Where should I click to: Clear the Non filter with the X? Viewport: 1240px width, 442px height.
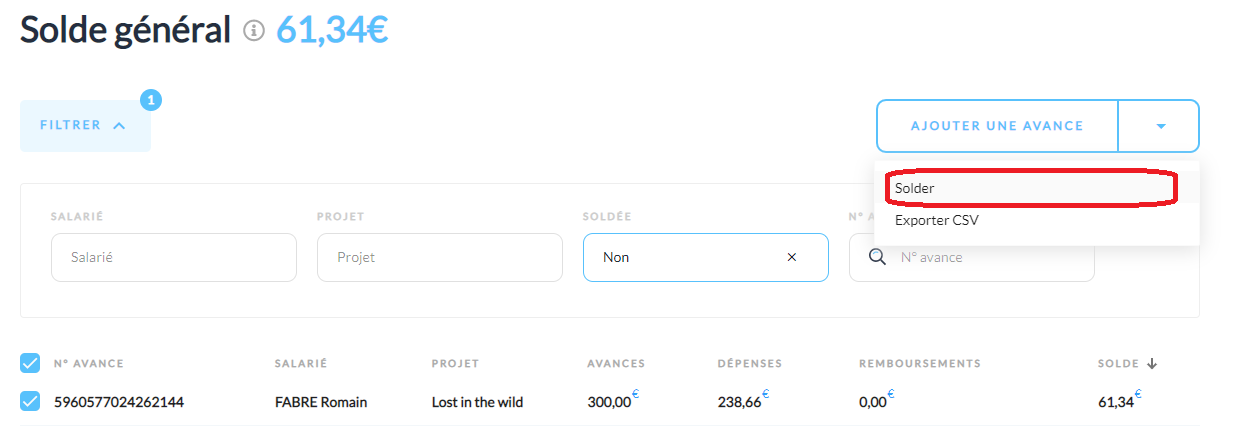[792, 257]
